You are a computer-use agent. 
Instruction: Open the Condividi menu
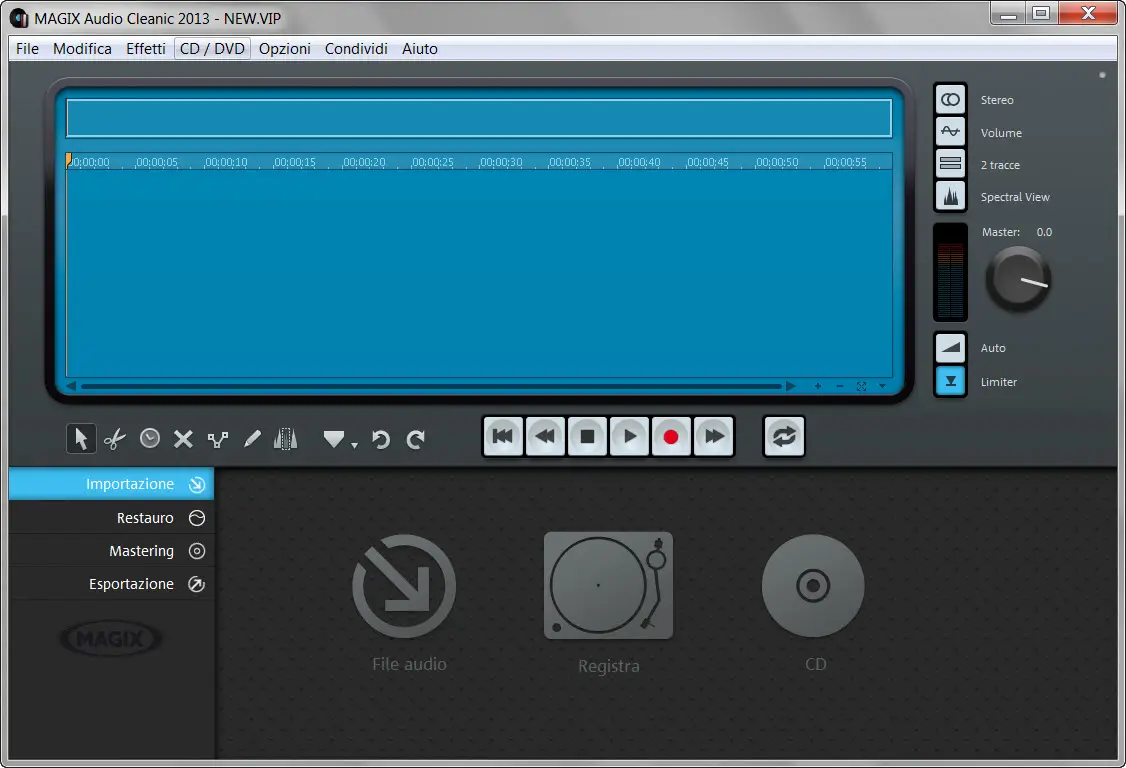(x=356, y=49)
